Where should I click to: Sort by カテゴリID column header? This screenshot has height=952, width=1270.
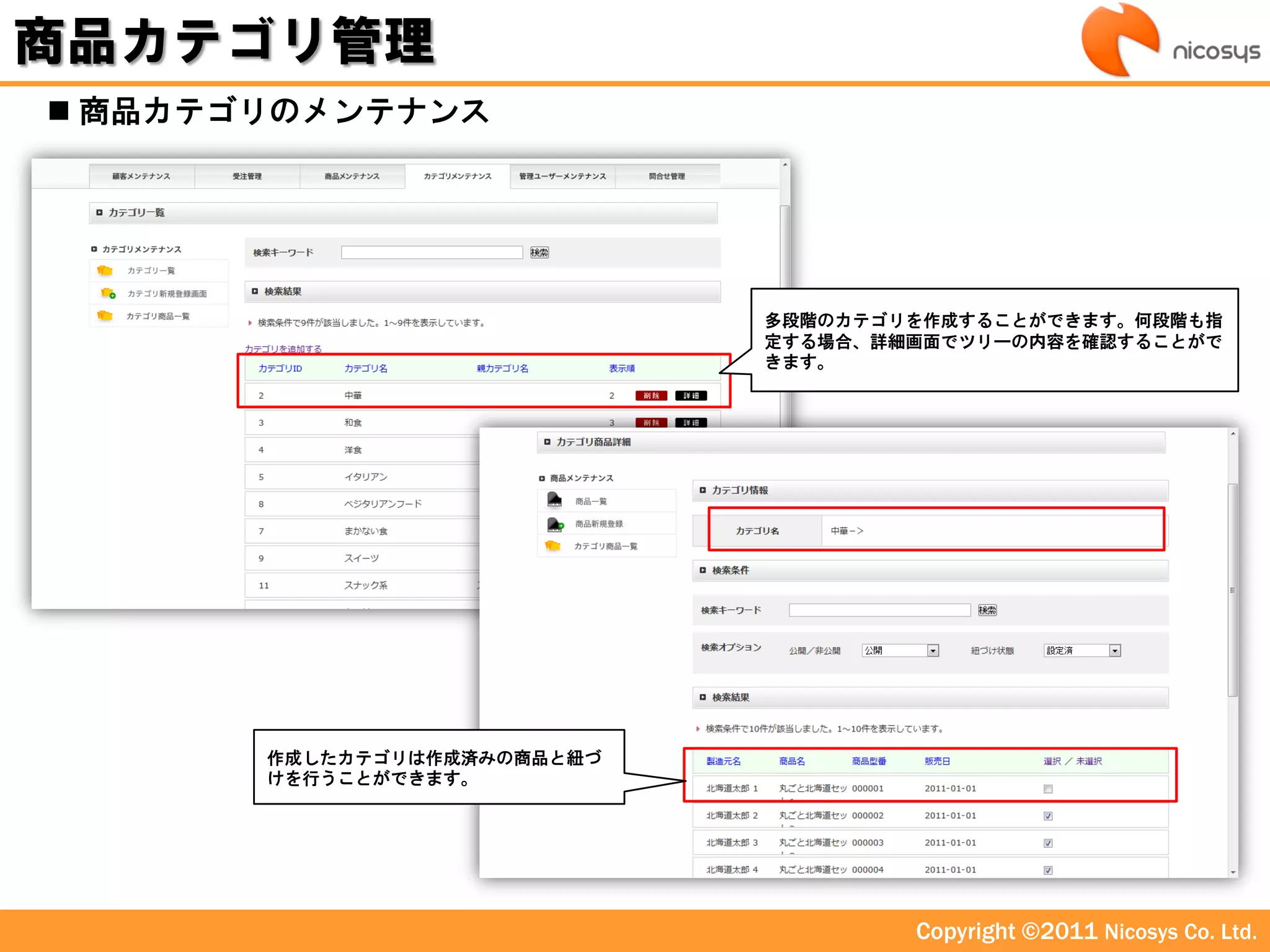click(x=280, y=368)
